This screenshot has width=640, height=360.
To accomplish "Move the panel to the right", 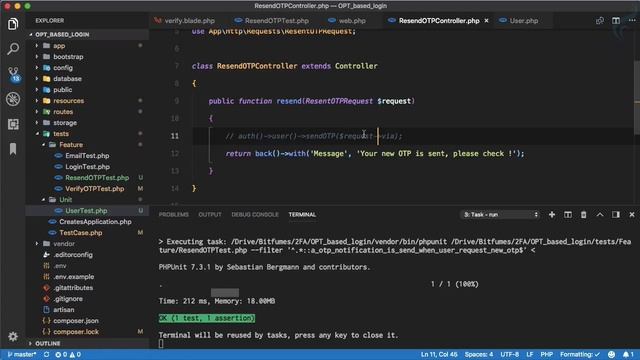I will pos(616,215).
